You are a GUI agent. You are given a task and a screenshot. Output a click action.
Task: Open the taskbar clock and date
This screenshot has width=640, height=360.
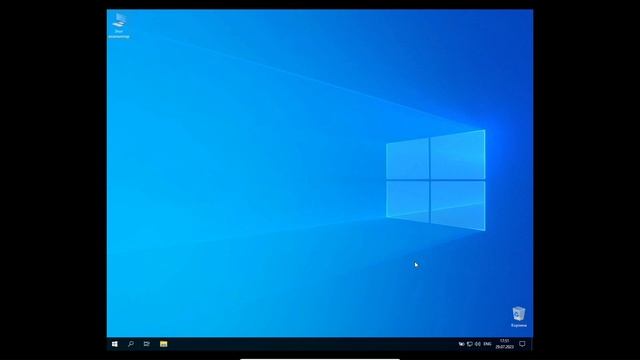504,344
